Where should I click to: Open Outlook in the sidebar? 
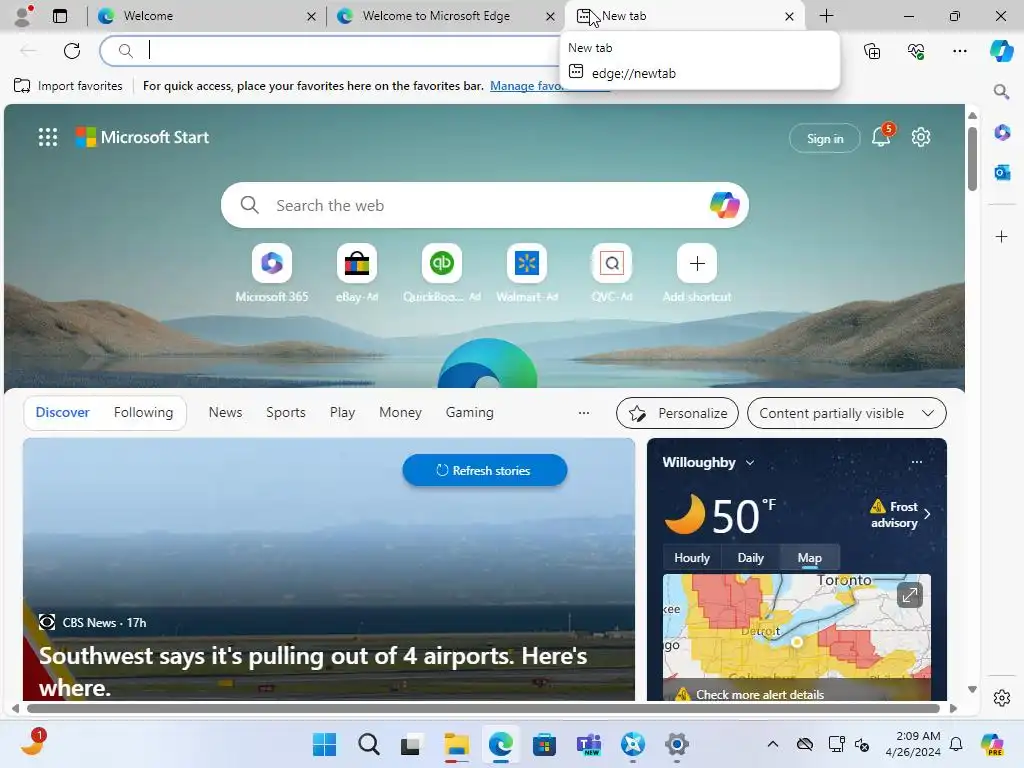click(x=1002, y=172)
